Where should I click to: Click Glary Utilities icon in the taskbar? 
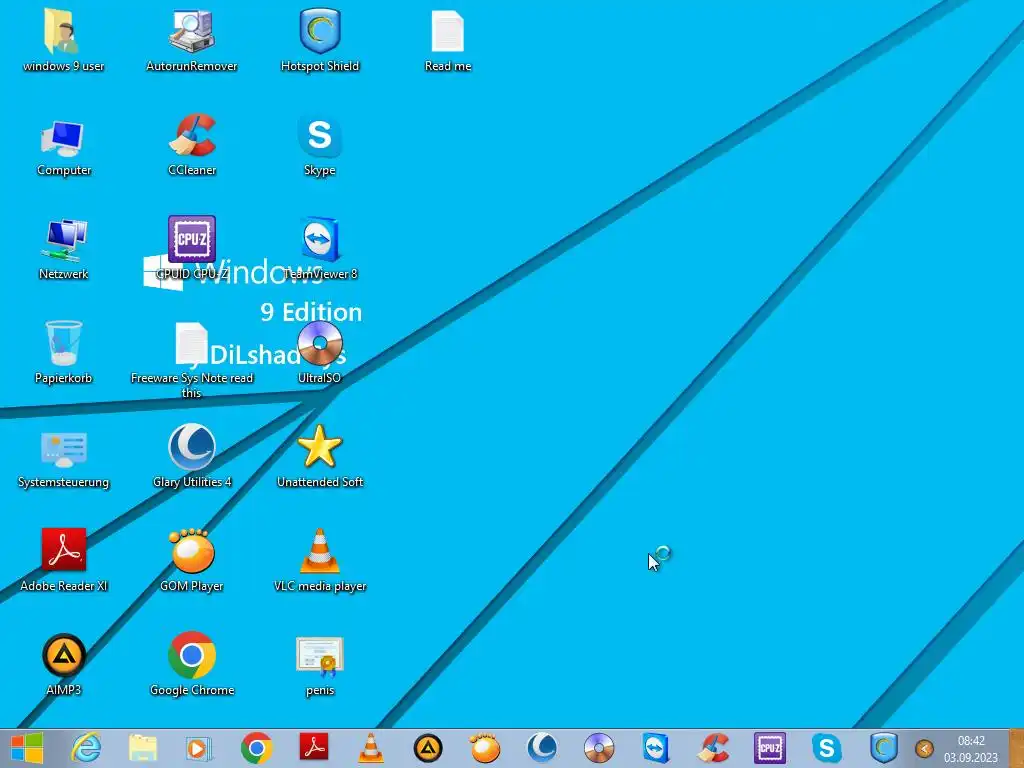click(x=541, y=748)
